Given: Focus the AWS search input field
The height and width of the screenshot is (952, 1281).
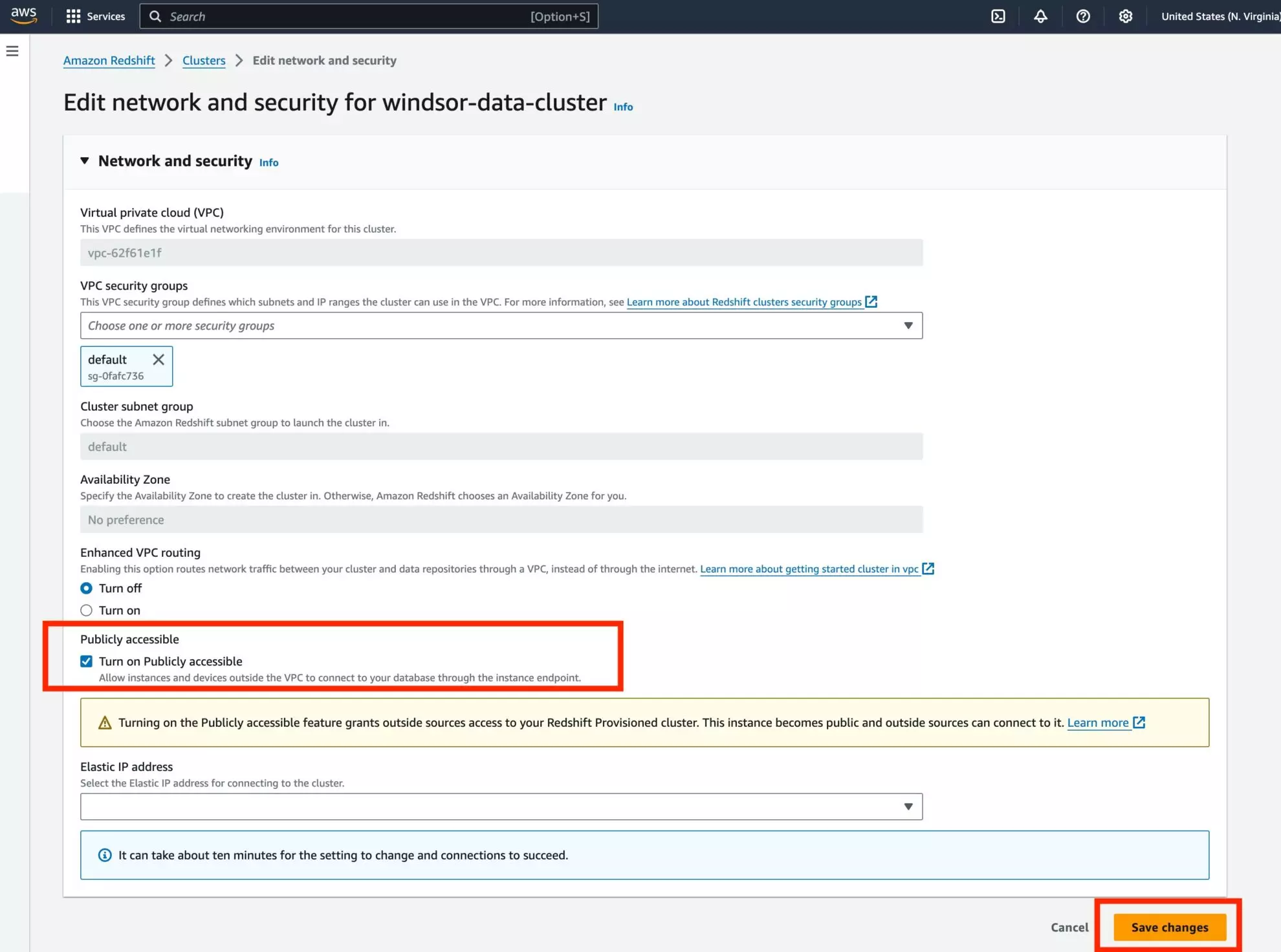Looking at the screenshot, I should [x=369, y=16].
